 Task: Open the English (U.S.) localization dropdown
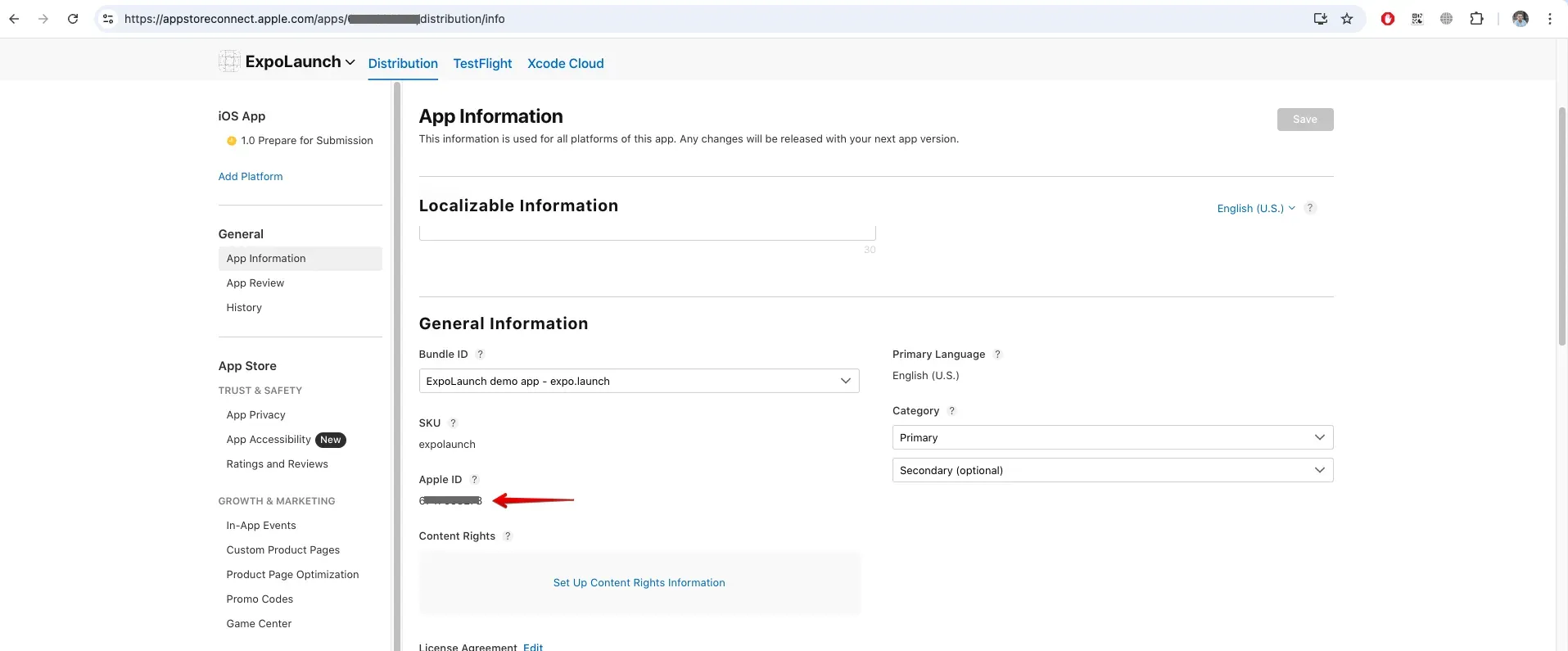coord(1256,209)
